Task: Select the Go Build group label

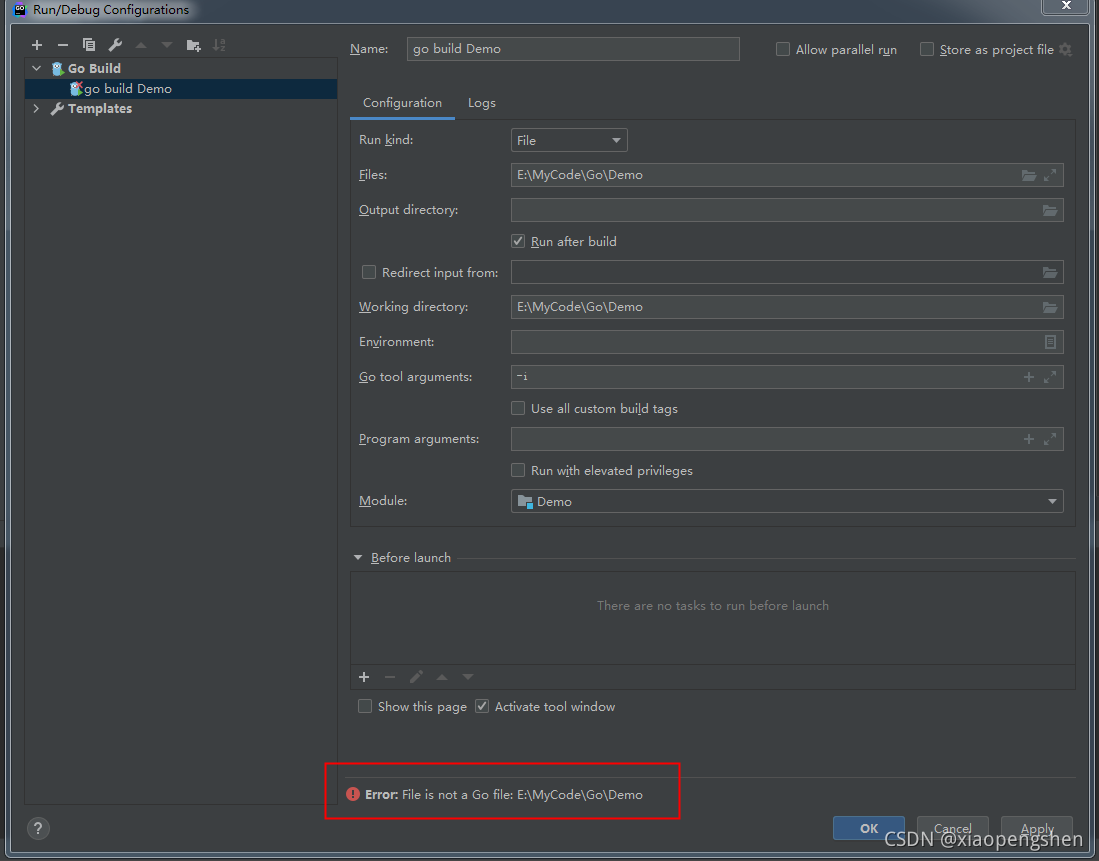Action: [94, 68]
